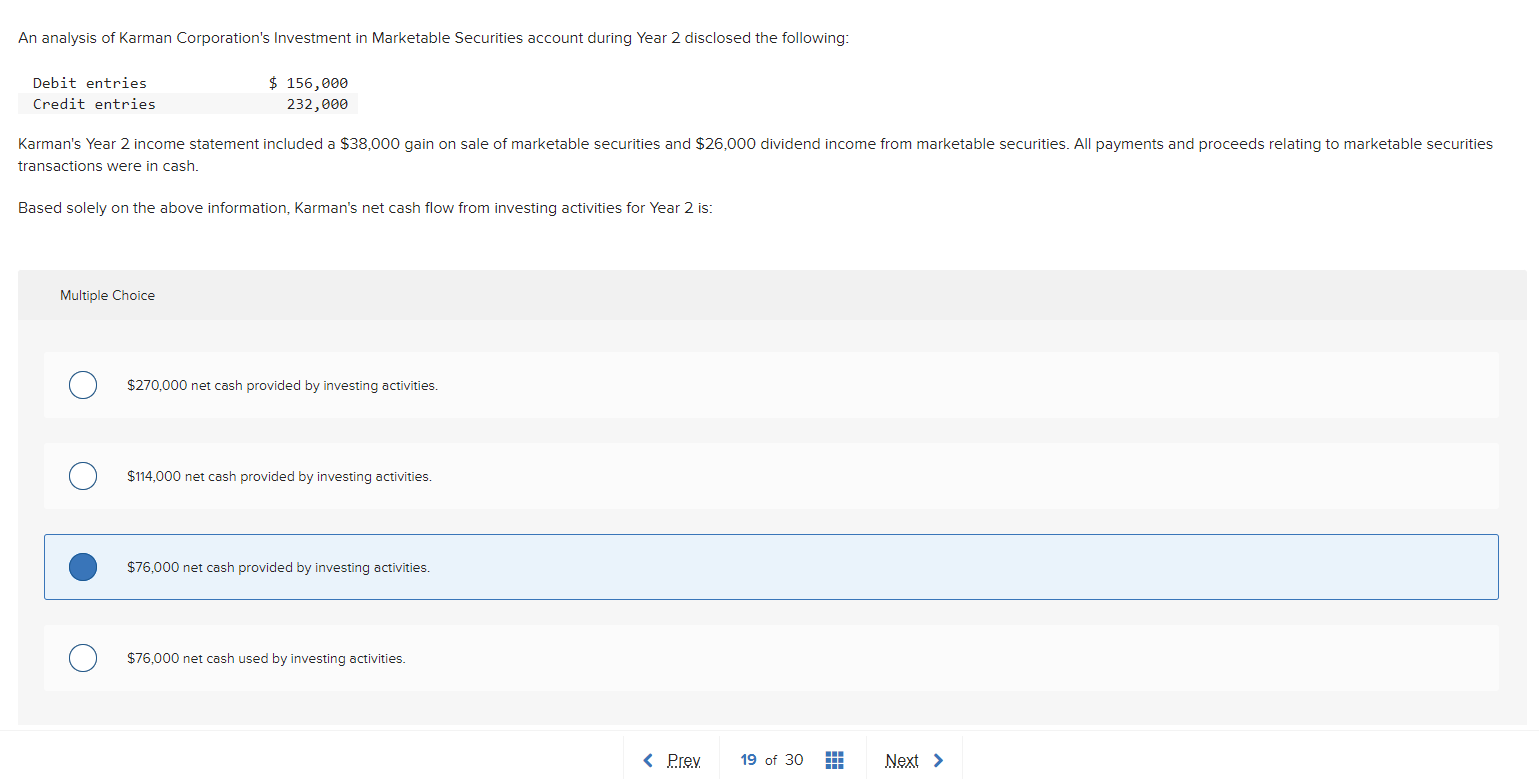
Task: Click the $ 156,000 debit value
Action: (309, 83)
